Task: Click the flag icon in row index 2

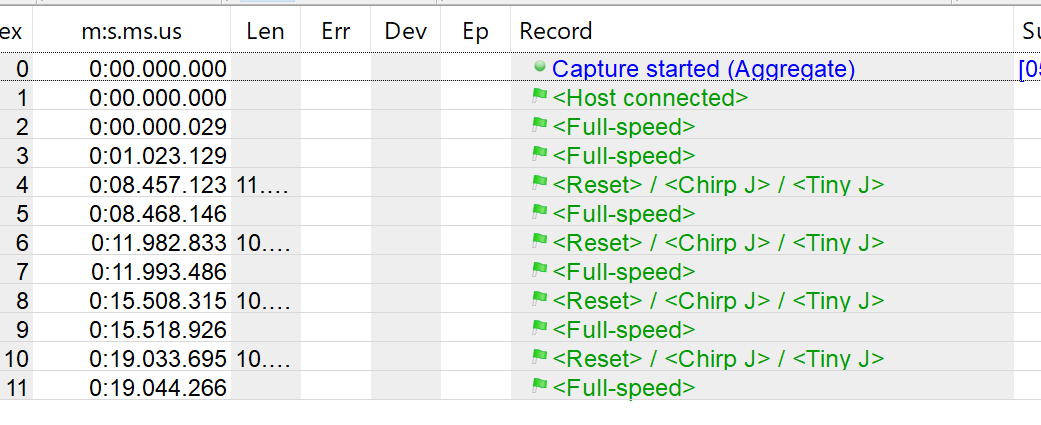Action: tap(540, 126)
